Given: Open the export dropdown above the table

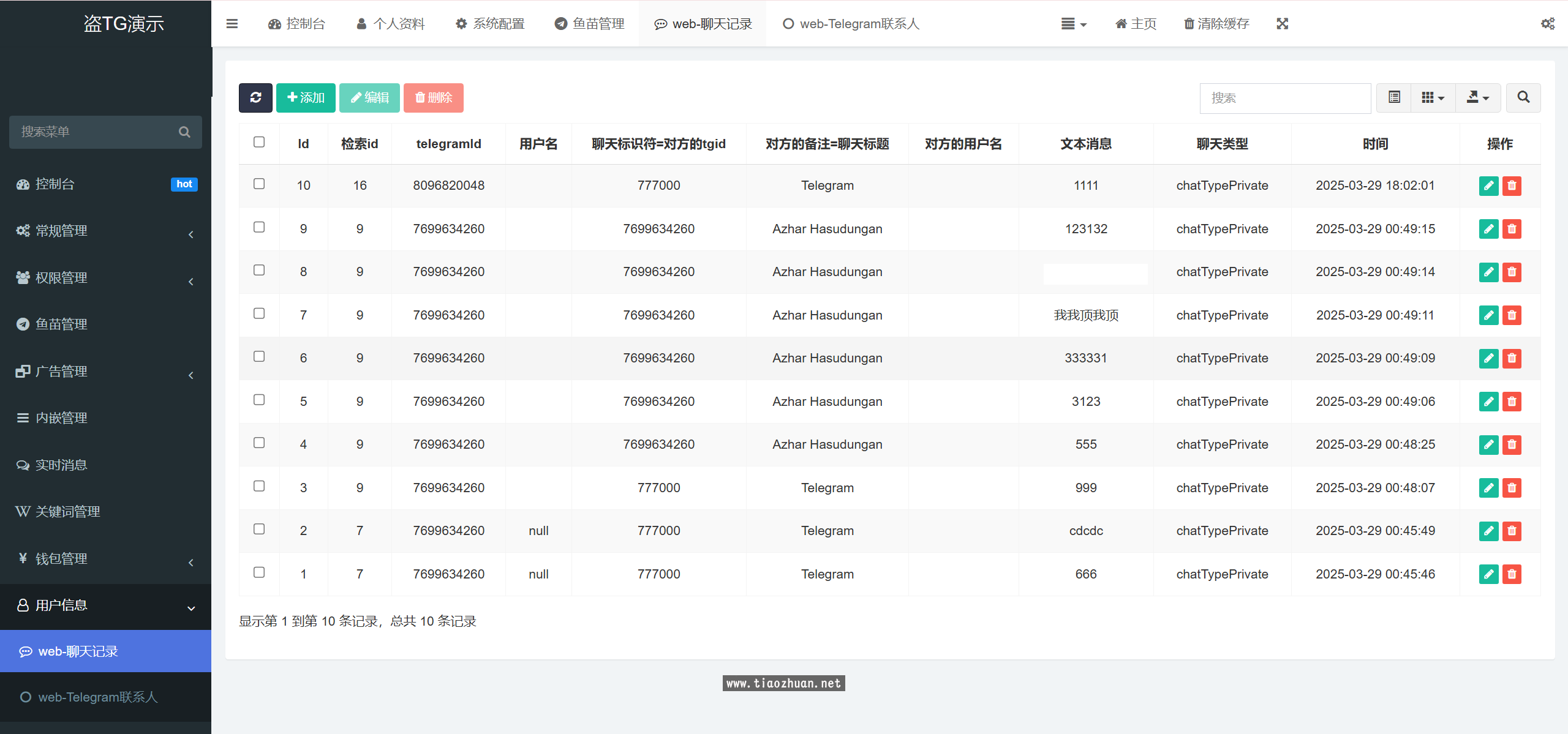Looking at the screenshot, I should coord(1479,97).
